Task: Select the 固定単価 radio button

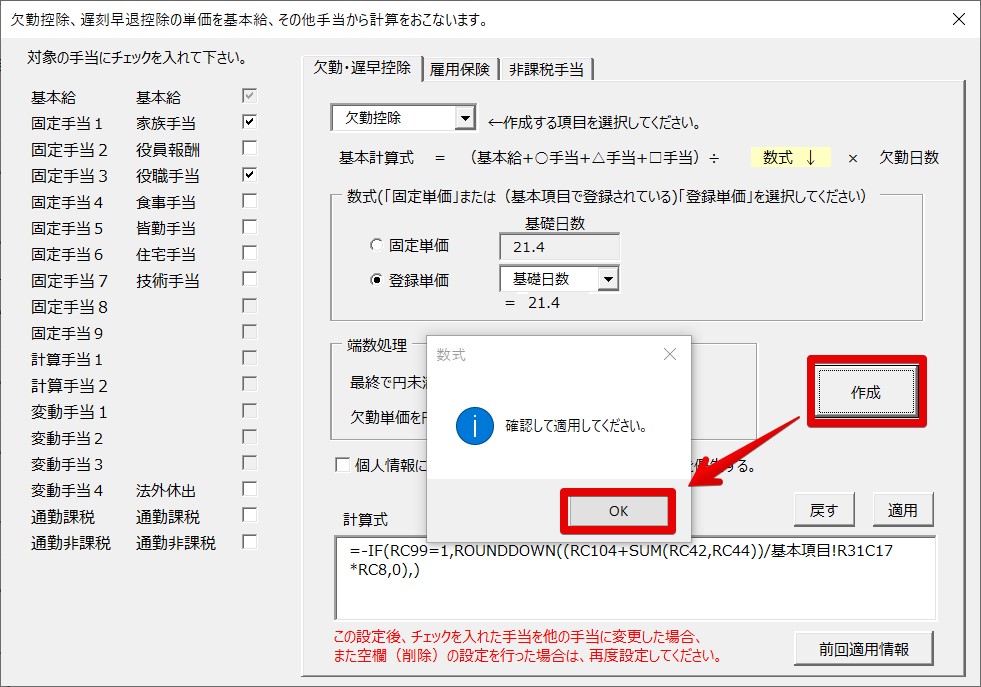Action: [377, 245]
